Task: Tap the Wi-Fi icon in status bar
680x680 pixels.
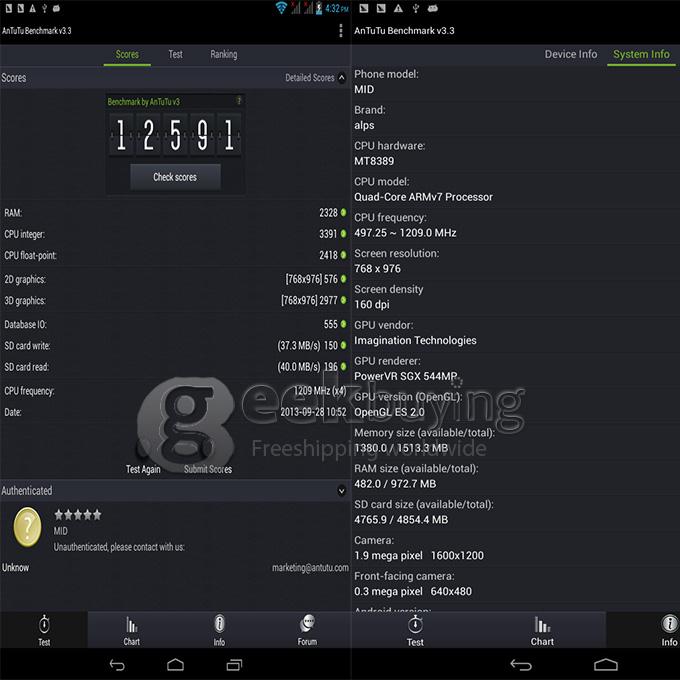Action: (282, 8)
